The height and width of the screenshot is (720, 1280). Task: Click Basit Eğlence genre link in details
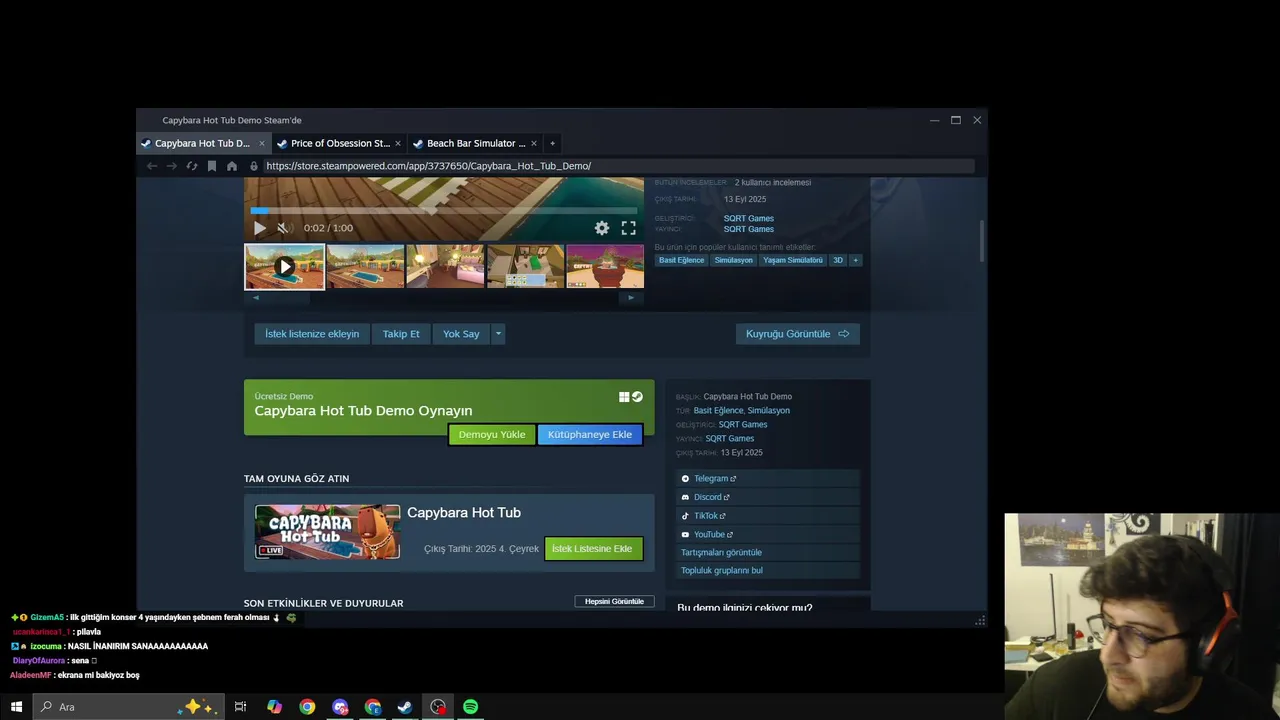click(718, 411)
